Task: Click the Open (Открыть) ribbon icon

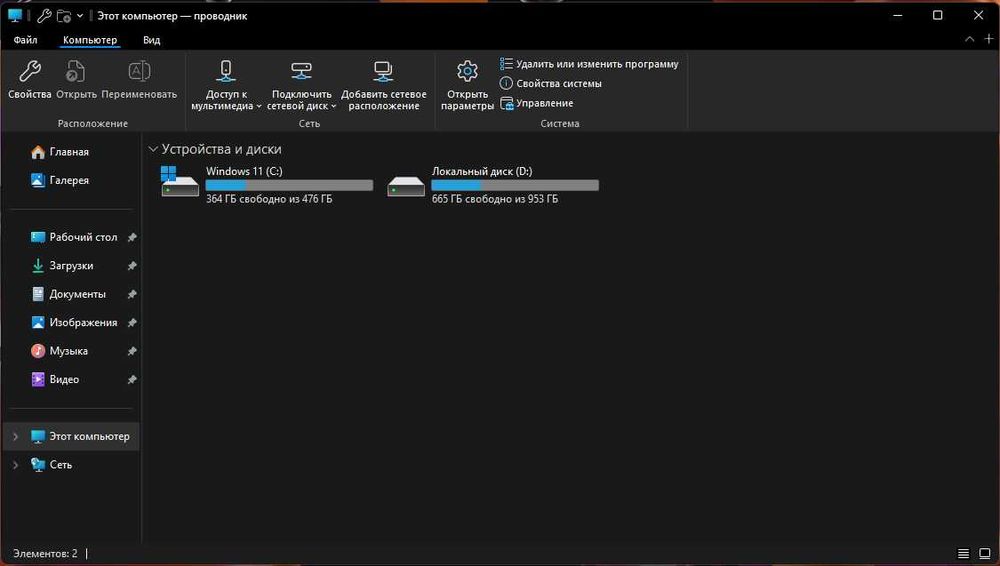Action: (75, 71)
